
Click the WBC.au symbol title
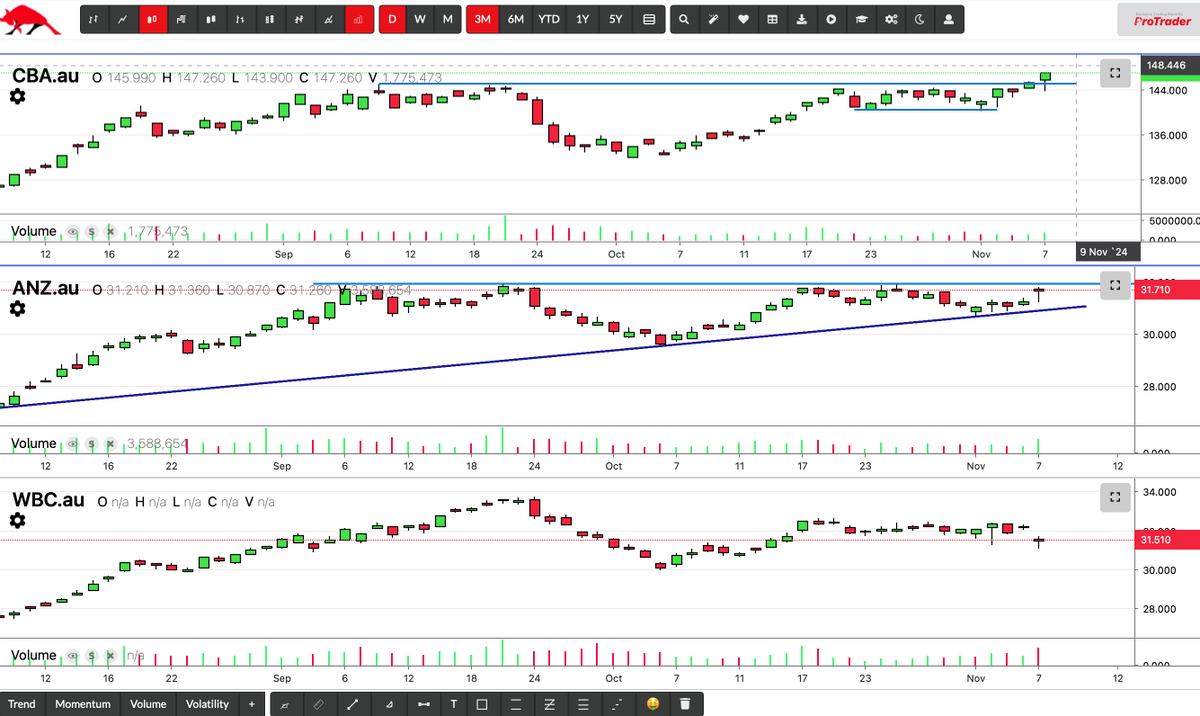[48, 500]
